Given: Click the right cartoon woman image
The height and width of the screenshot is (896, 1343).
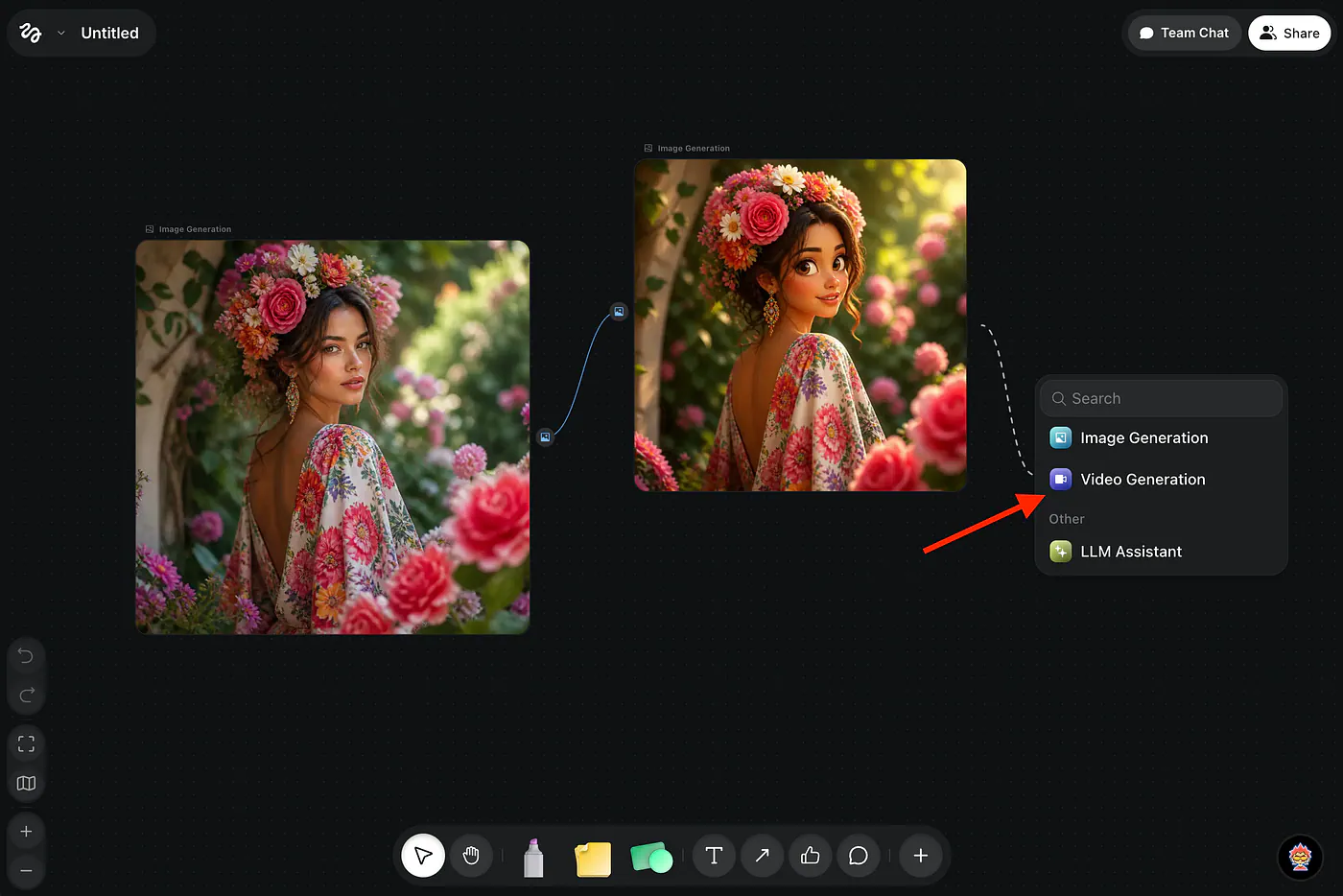Looking at the screenshot, I should (800, 325).
